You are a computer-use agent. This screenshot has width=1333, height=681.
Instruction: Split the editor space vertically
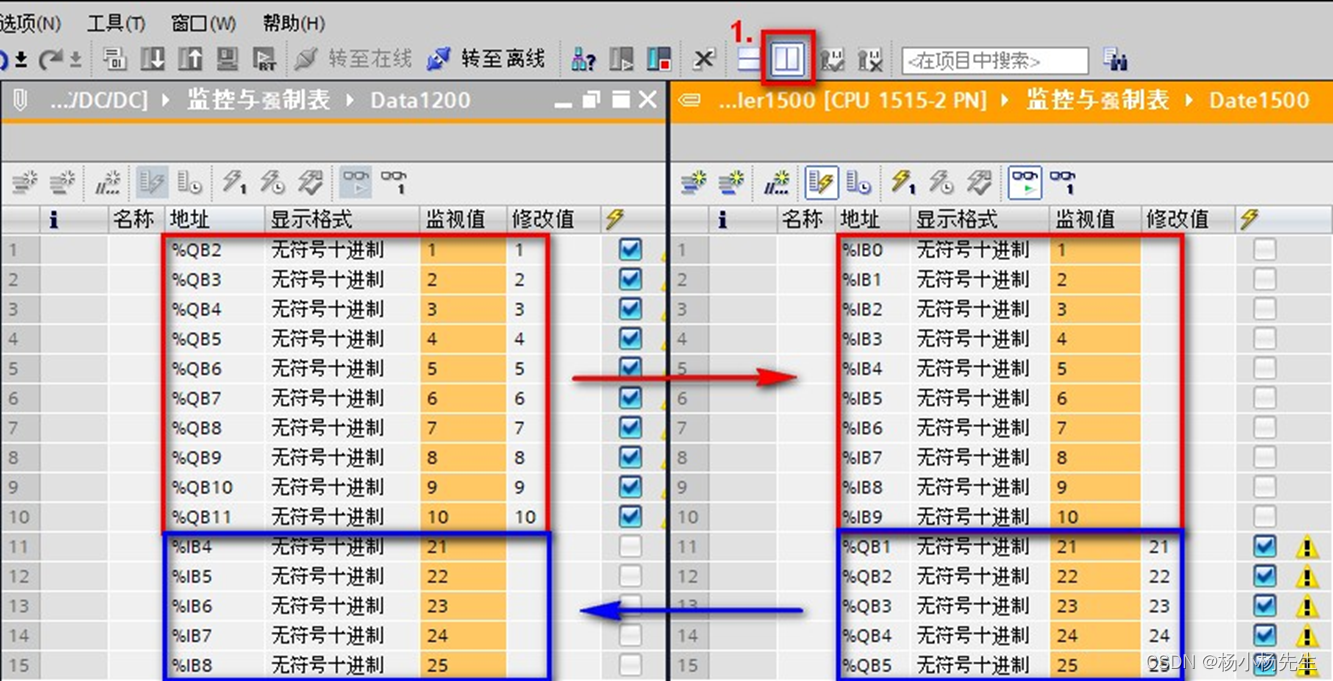click(788, 59)
